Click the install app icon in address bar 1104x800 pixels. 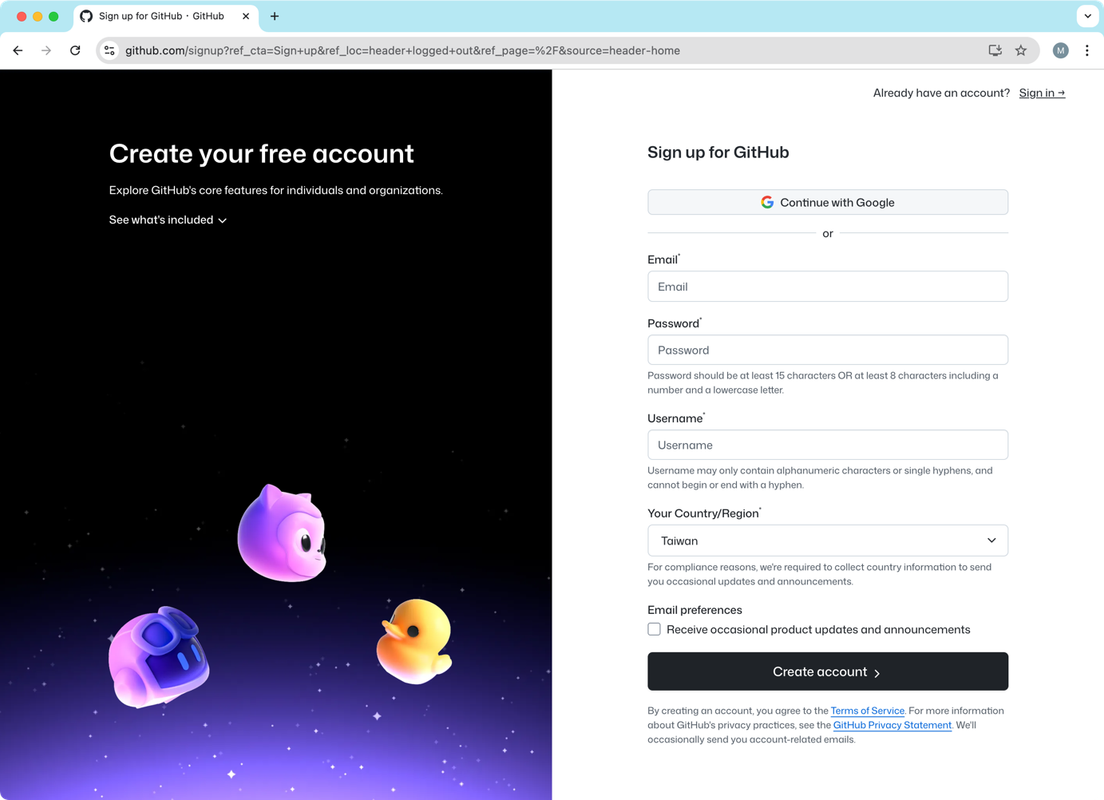pos(995,51)
